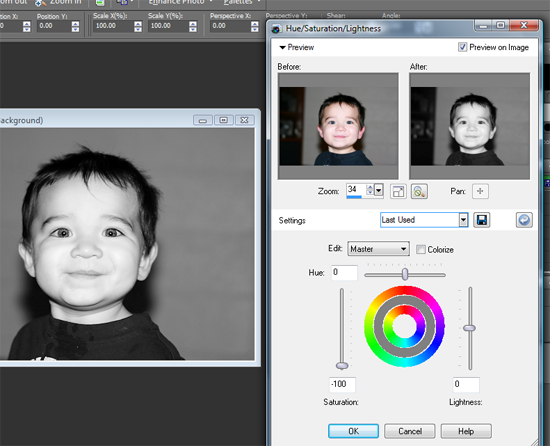550x446 pixels.
Task: Open the Palettes toolbar menu
Action: click(x=242, y=2)
